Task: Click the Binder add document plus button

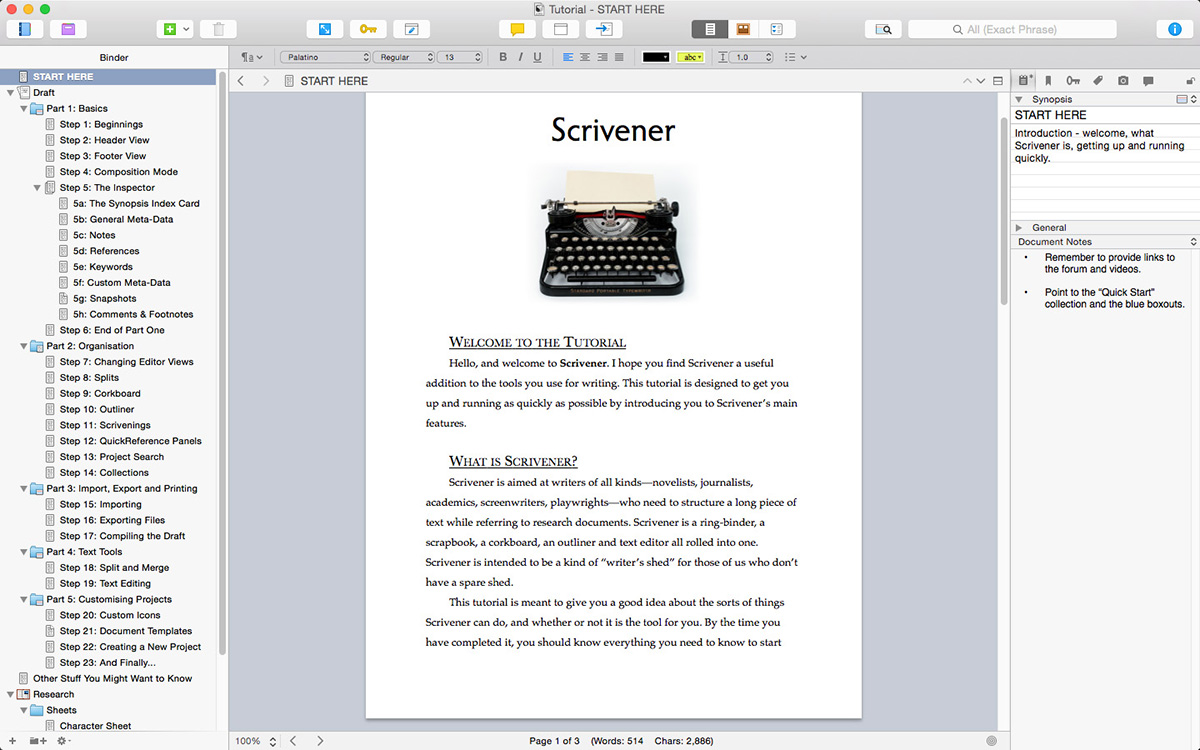Action: pyautogui.click(x=12, y=741)
